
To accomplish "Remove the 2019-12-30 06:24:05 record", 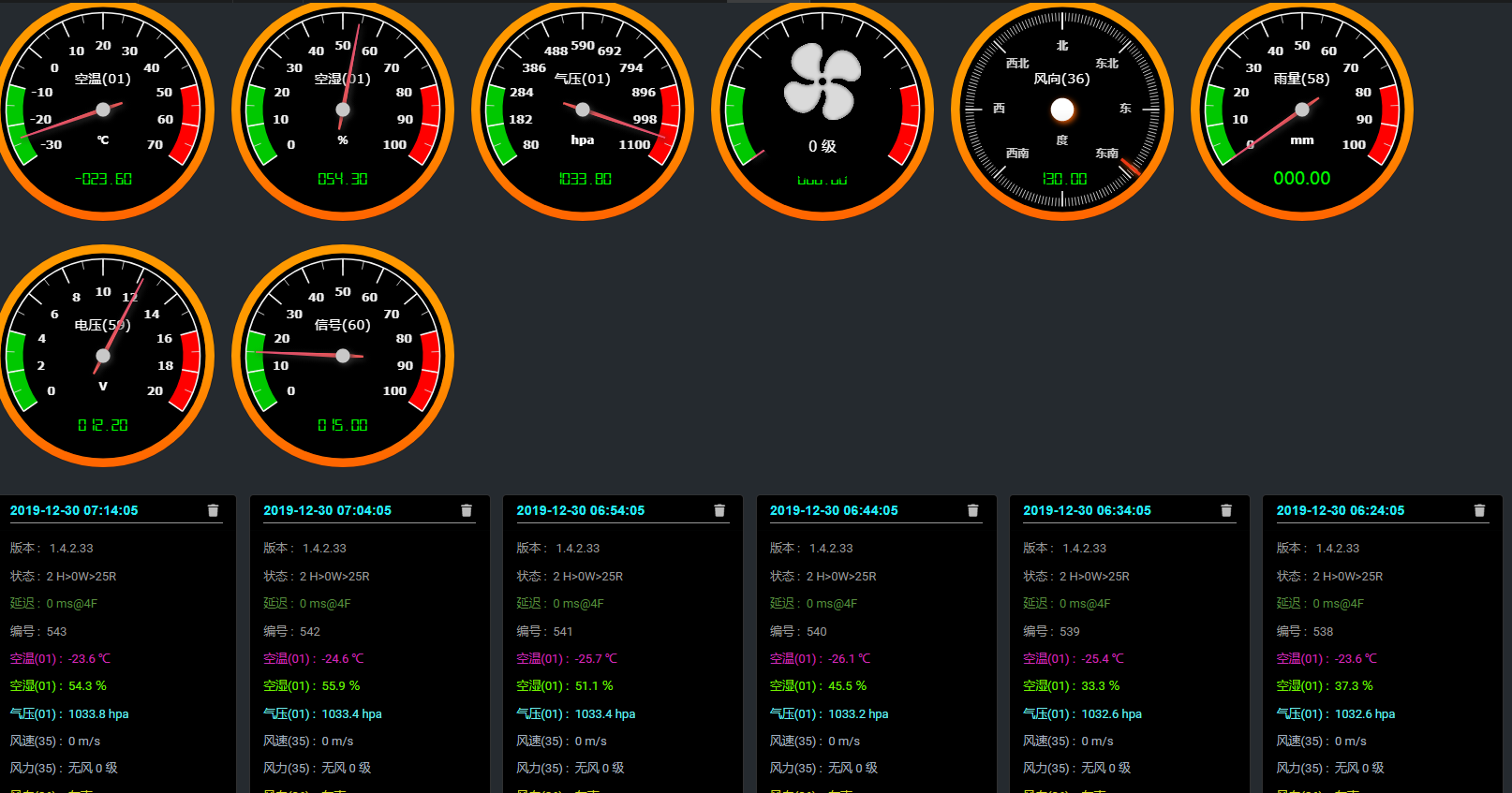I will click(1479, 510).
